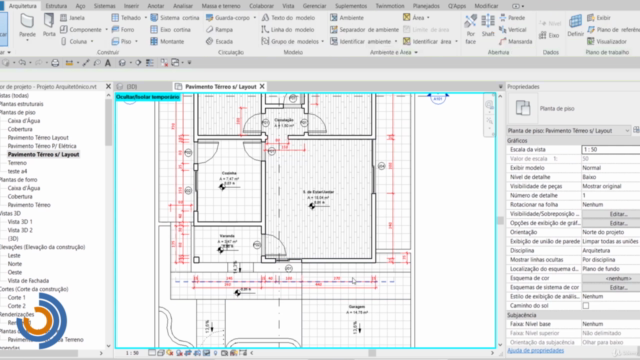Click Editar for Esquemas de sistema de cor
Viewport: 640px width, 360px height.
(x=618, y=288)
